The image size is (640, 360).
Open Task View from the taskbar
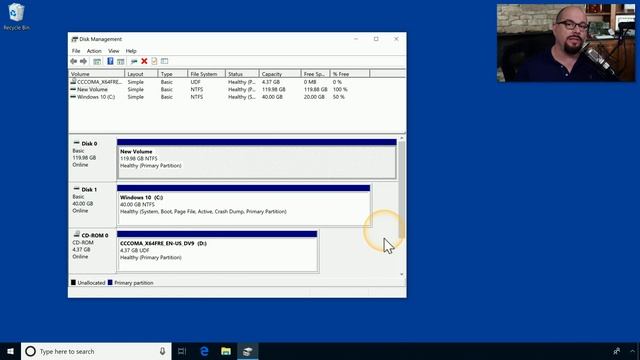182,351
